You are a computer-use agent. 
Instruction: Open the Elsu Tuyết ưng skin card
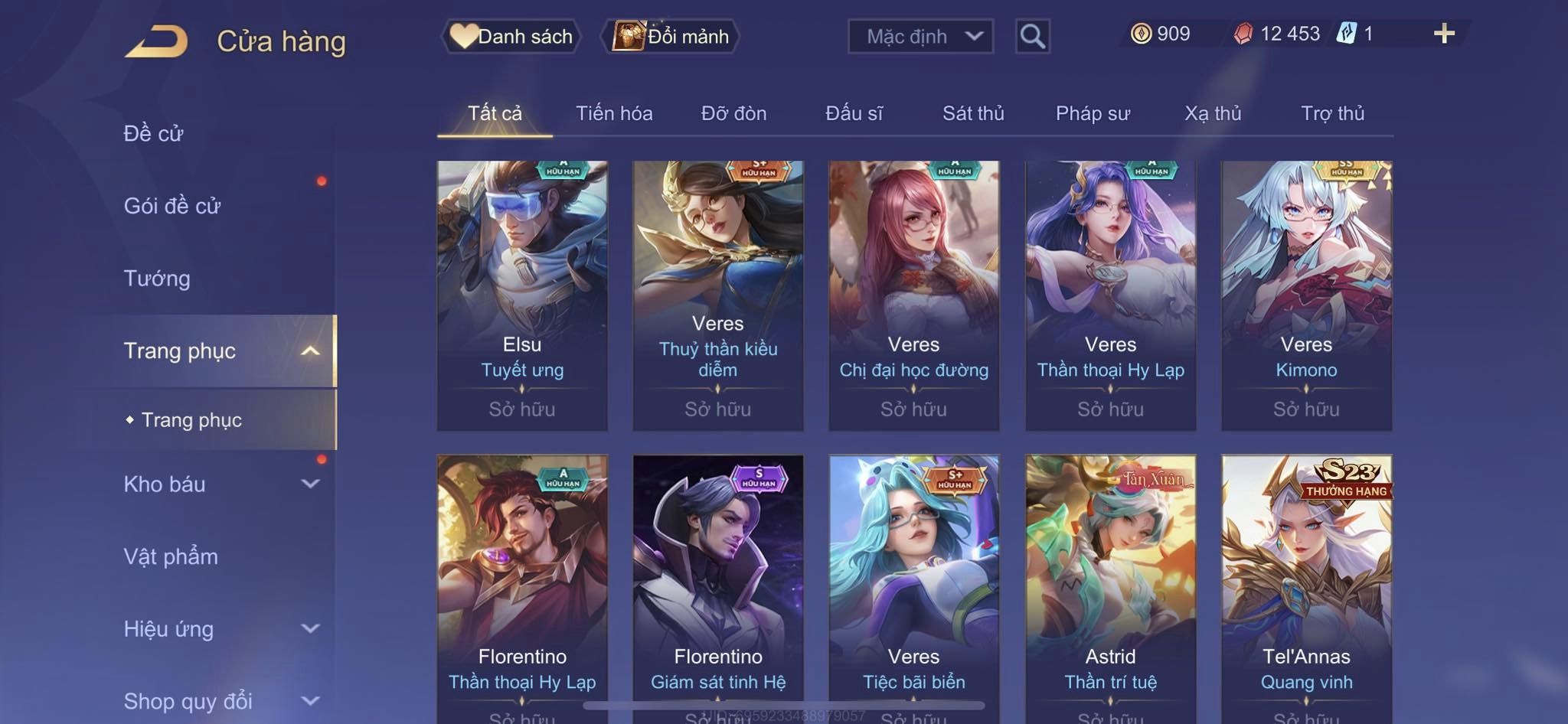(x=522, y=295)
